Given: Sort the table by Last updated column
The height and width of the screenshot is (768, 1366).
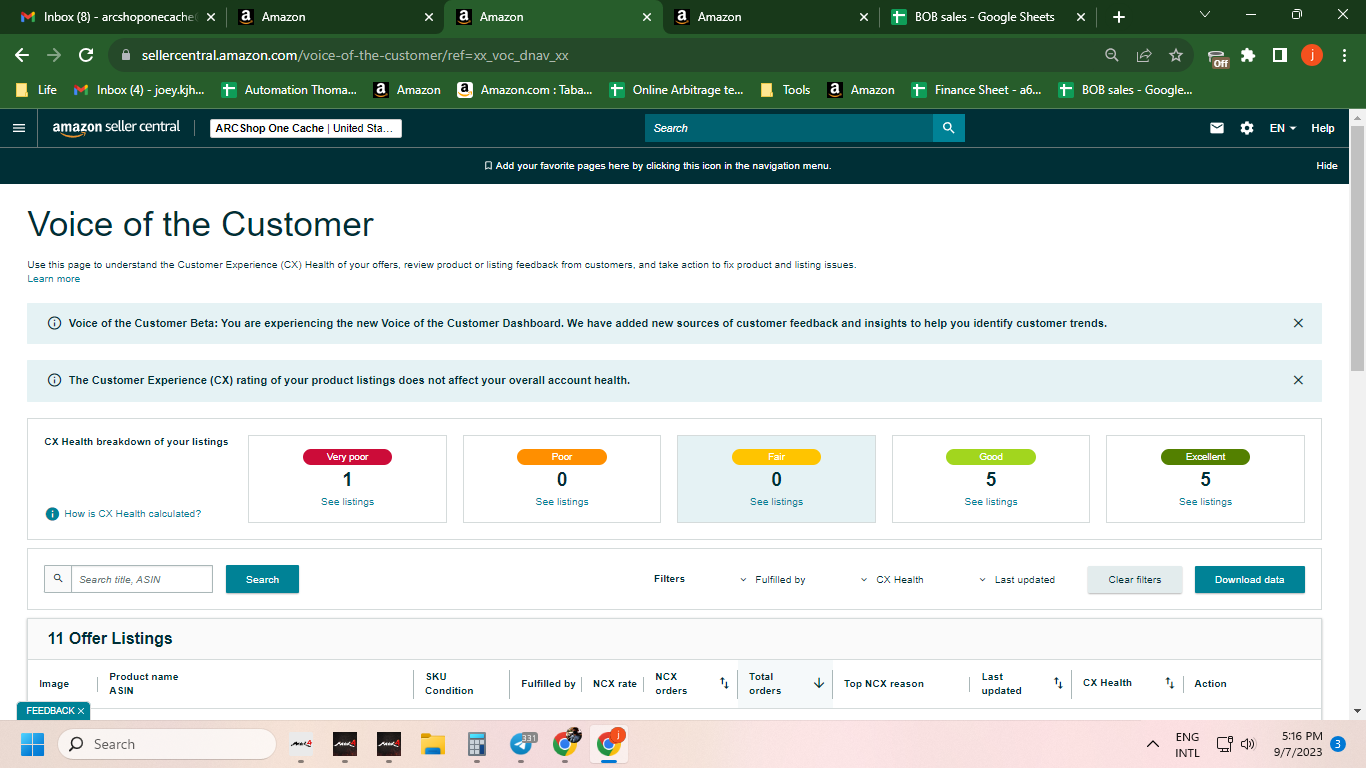Looking at the screenshot, I should pyautogui.click(x=1058, y=684).
